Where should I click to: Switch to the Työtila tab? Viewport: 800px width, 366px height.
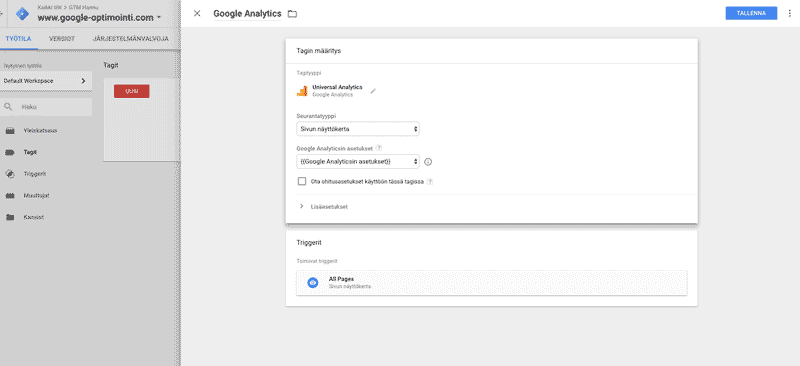coord(18,39)
